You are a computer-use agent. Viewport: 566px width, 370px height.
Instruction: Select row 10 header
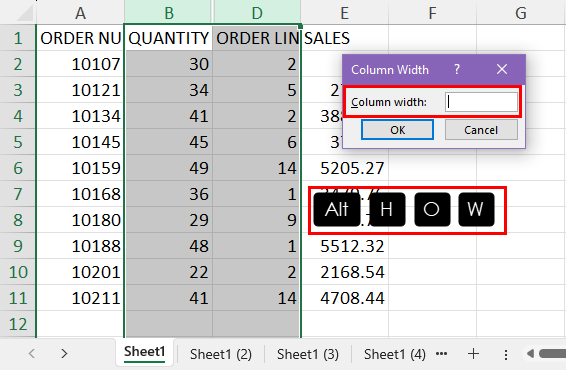[18, 272]
